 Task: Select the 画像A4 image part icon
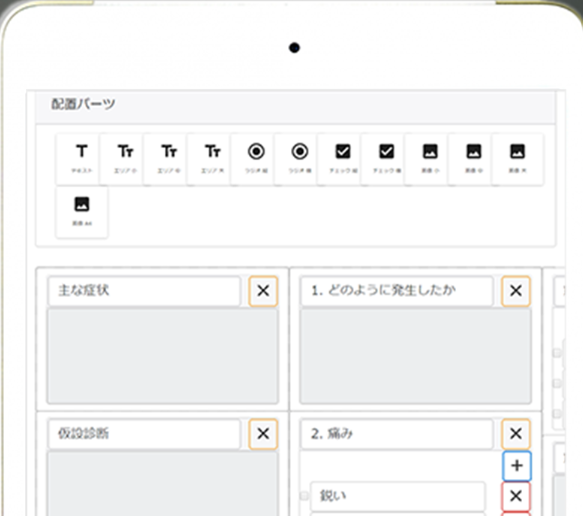pyautogui.click(x=82, y=212)
